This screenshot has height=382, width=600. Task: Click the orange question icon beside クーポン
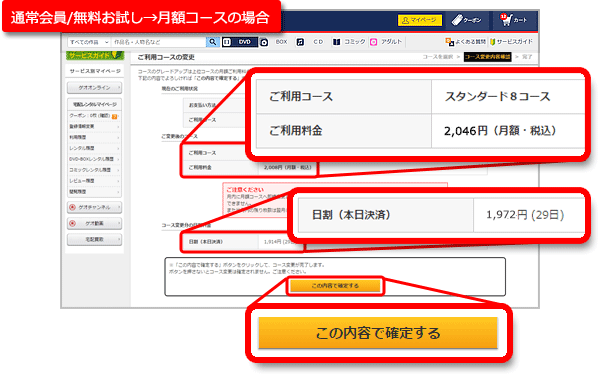click(x=114, y=116)
